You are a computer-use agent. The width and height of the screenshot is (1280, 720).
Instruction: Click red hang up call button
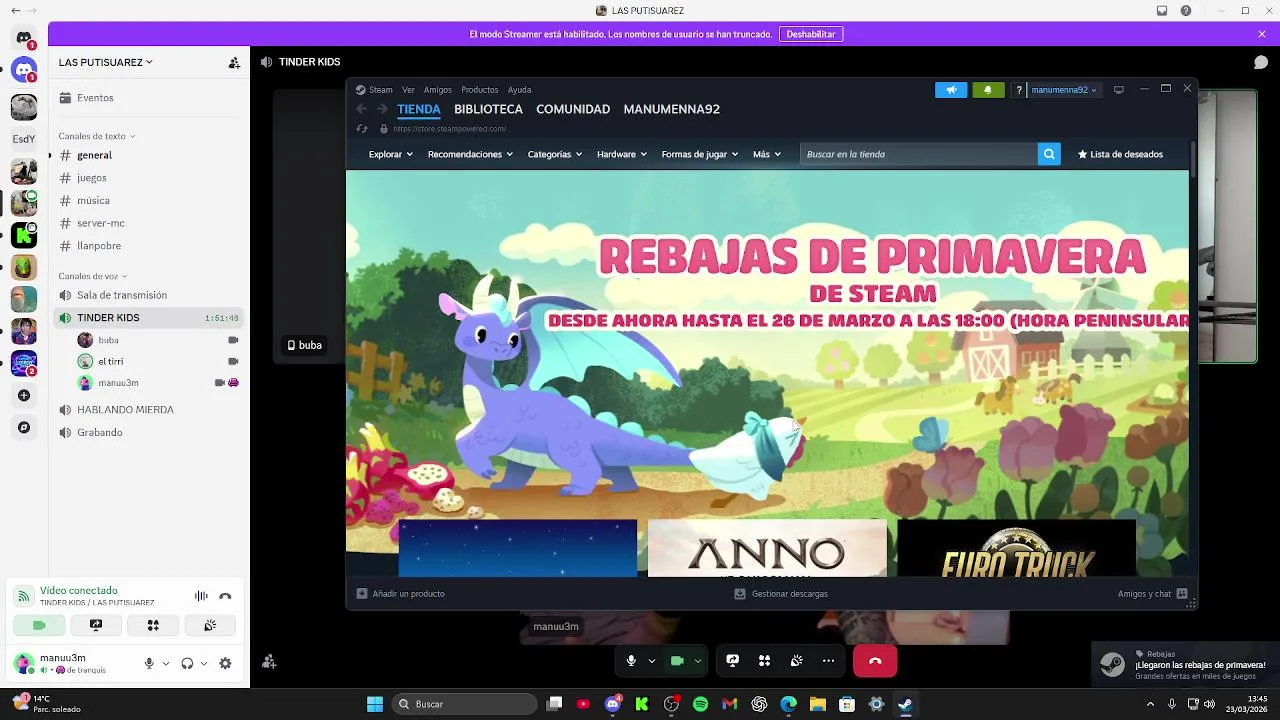coord(875,661)
